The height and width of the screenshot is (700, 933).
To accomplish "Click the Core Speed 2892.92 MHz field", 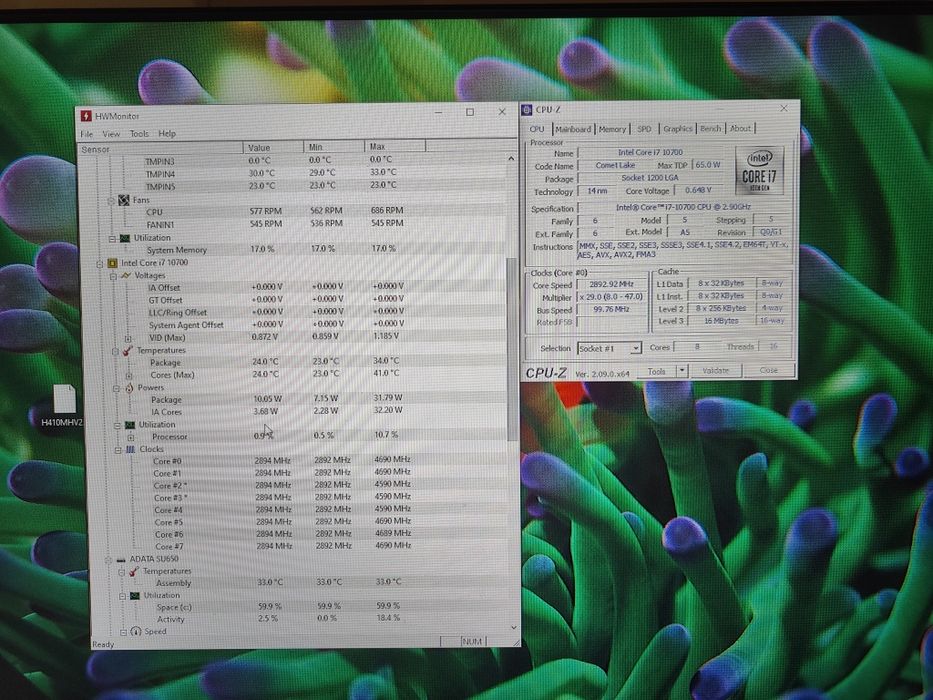I will [611, 285].
